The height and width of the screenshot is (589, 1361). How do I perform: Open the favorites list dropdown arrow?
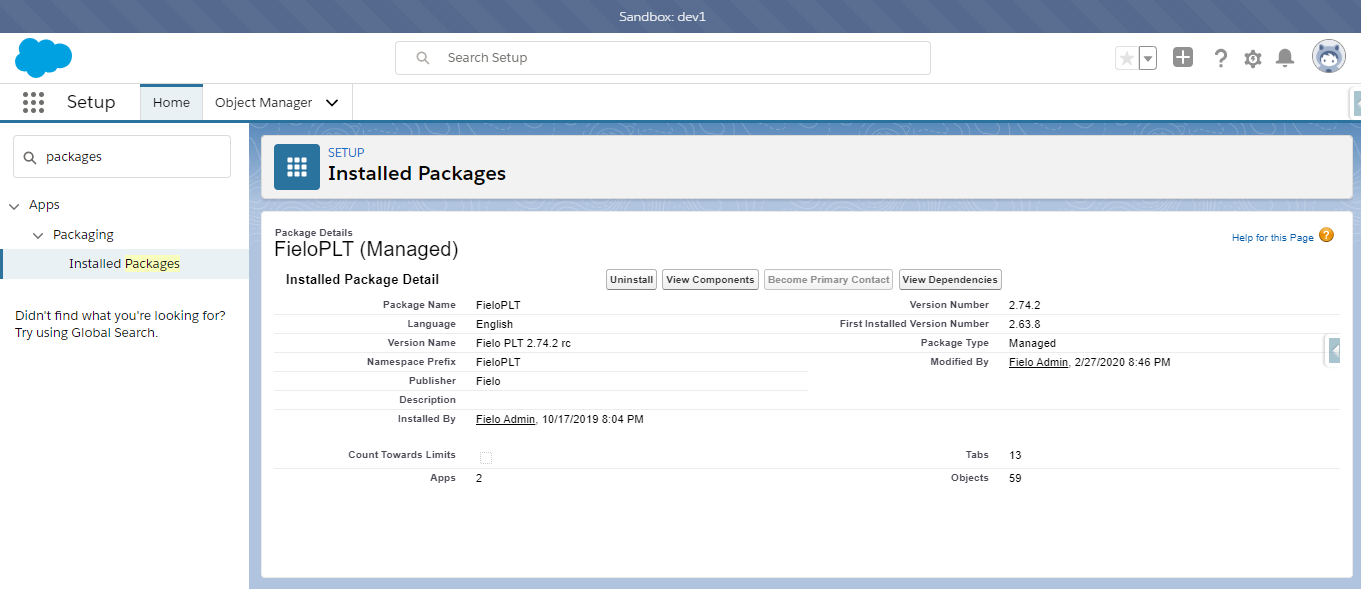1148,58
